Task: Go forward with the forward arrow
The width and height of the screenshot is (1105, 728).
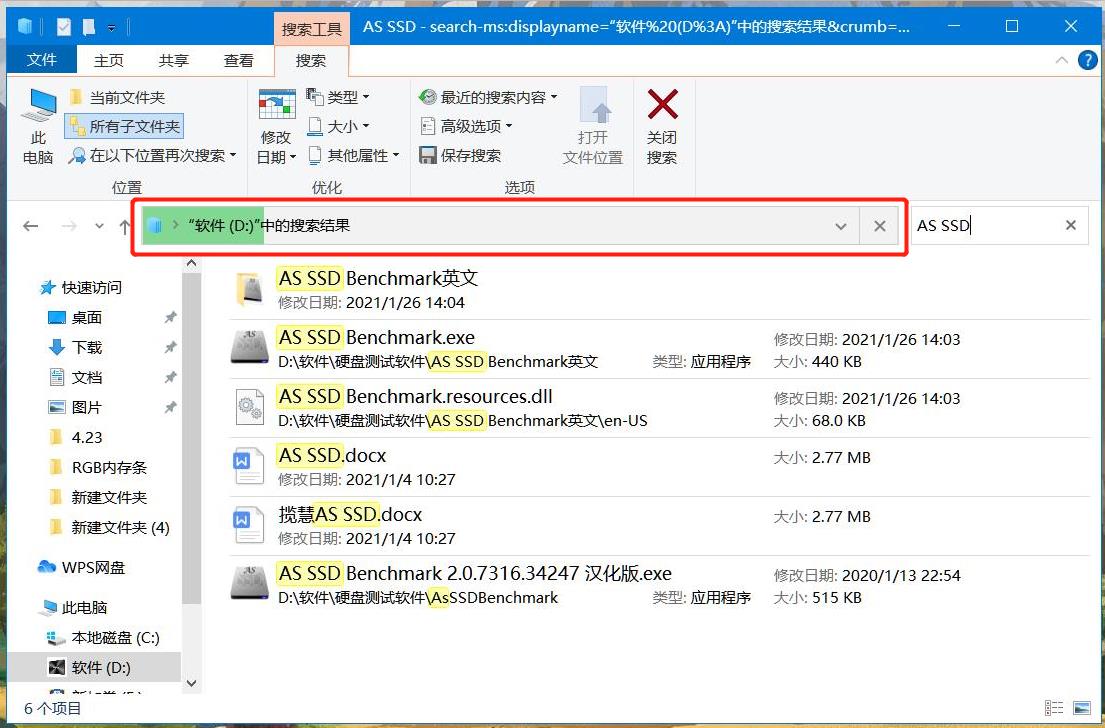Action: click(69, 226)
